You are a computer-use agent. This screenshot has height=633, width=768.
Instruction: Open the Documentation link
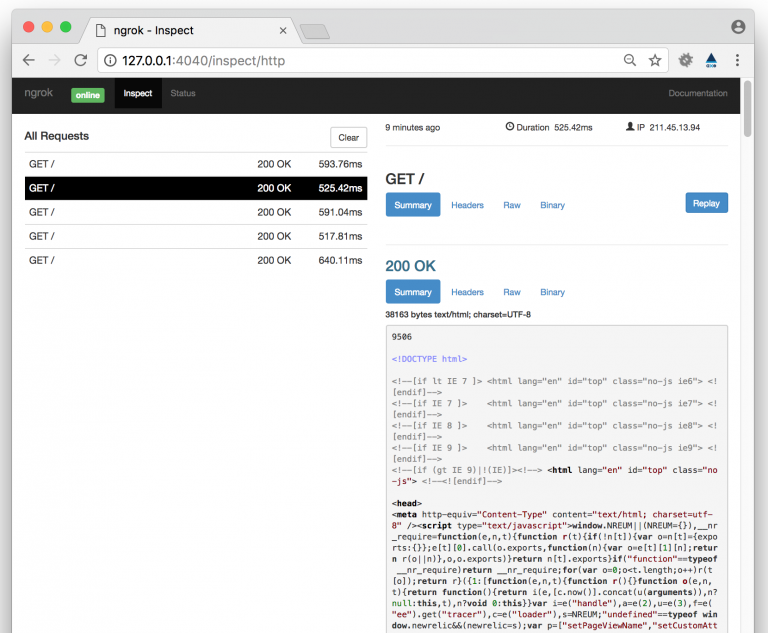point(698,94)
